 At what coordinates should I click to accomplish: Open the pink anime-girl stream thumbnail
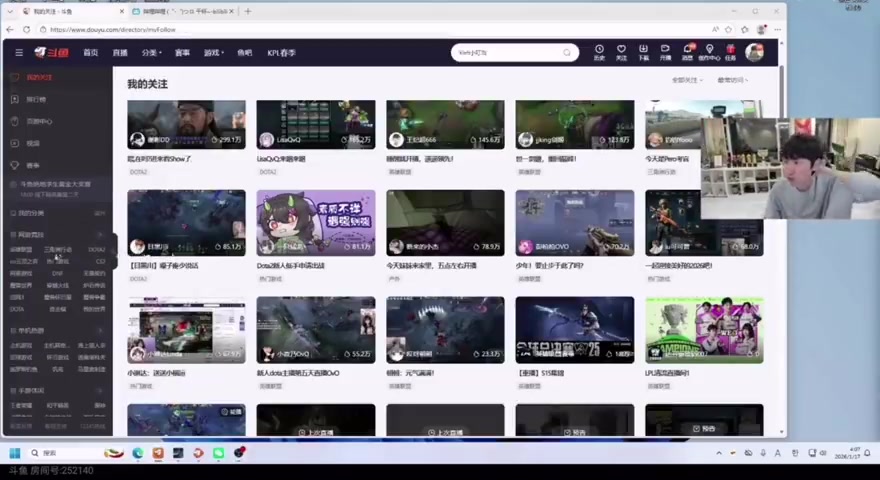[315, 222]
